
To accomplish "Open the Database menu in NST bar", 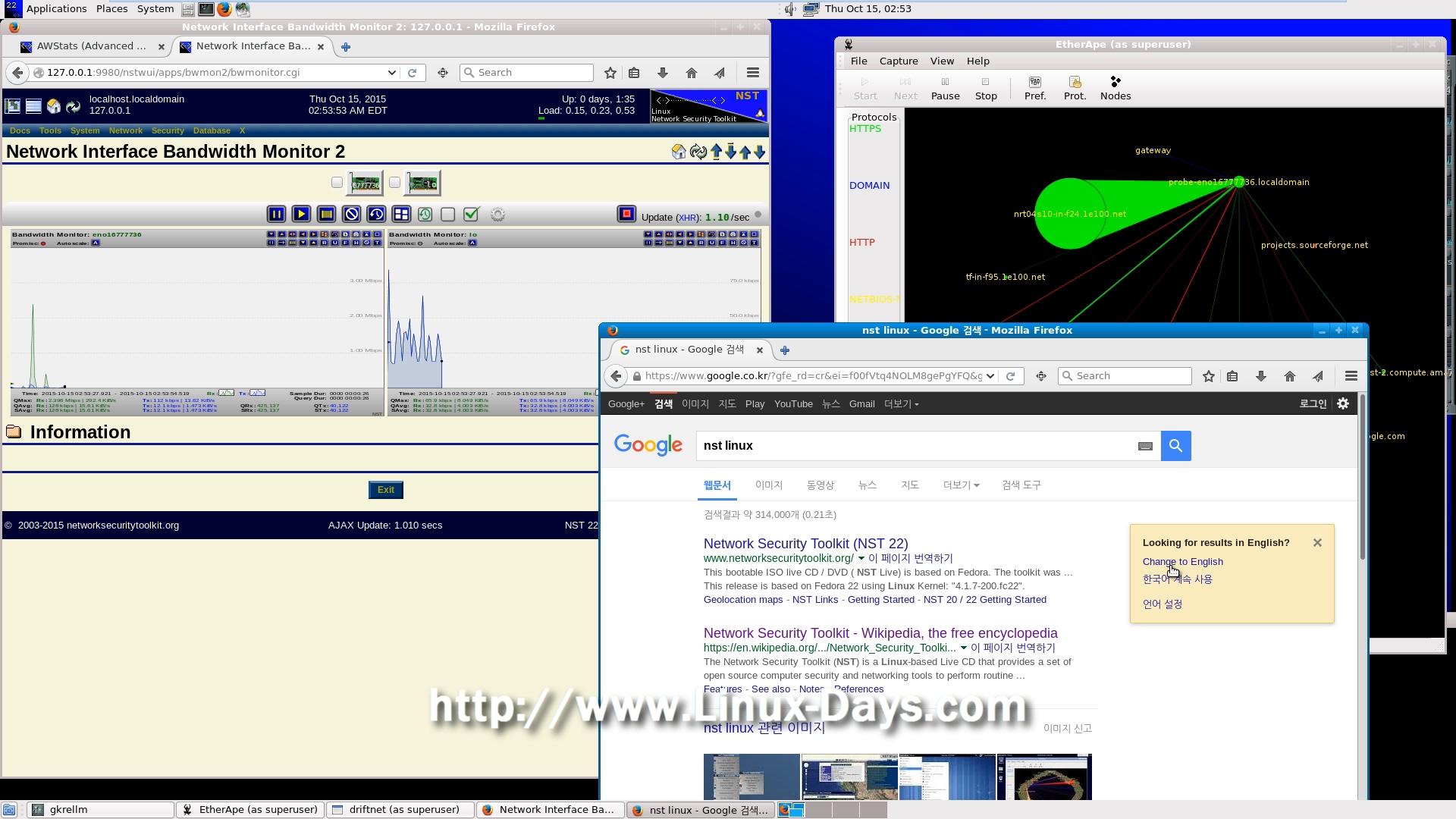I will click(x=212, y=130).
